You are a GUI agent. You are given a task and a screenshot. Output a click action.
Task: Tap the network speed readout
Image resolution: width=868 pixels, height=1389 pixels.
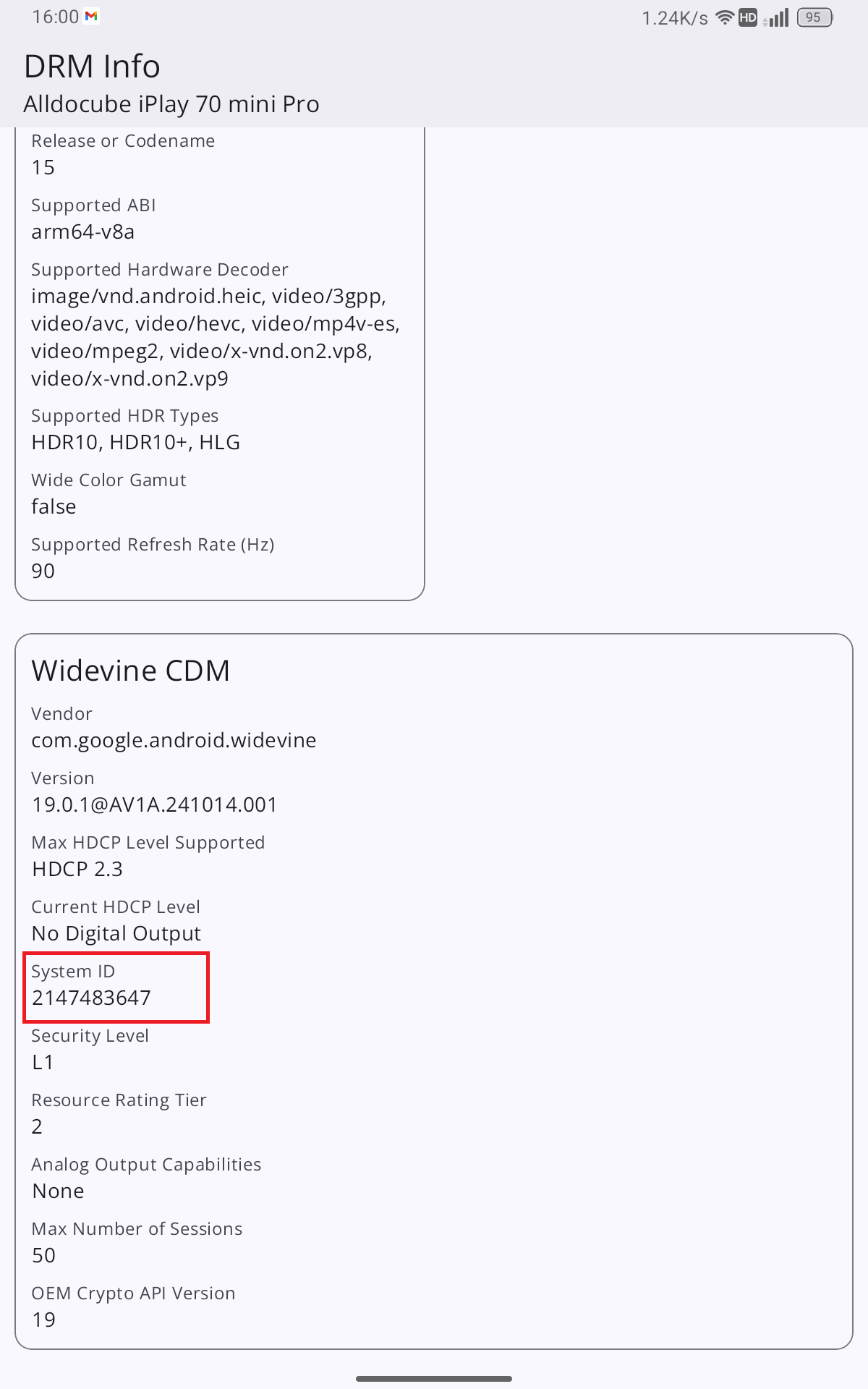[x=674, y=19]
